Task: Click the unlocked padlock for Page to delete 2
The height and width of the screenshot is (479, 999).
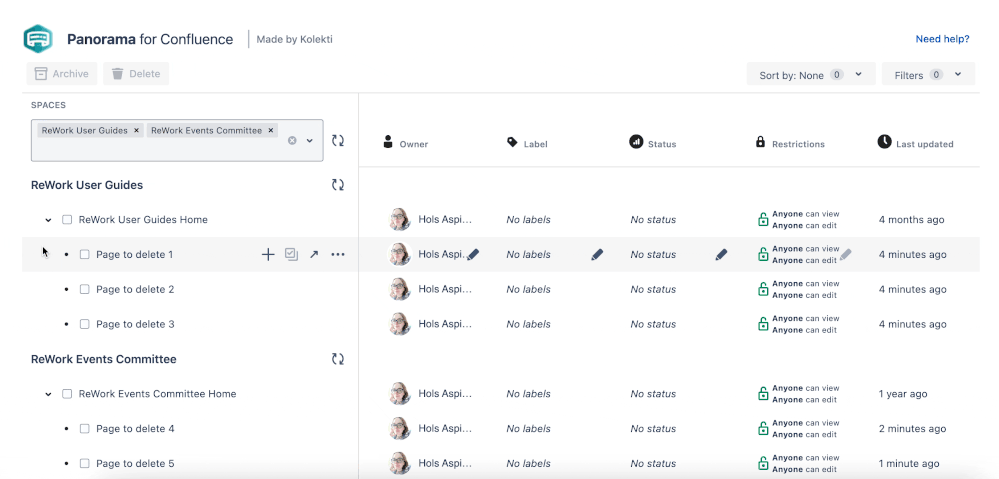Action: (763, 289)
